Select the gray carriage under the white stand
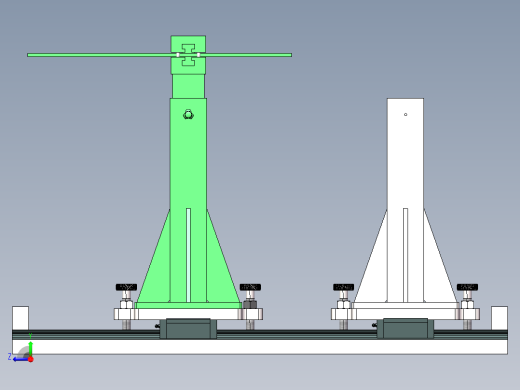Viewport: 520px width, 390px height. [405, 329]
